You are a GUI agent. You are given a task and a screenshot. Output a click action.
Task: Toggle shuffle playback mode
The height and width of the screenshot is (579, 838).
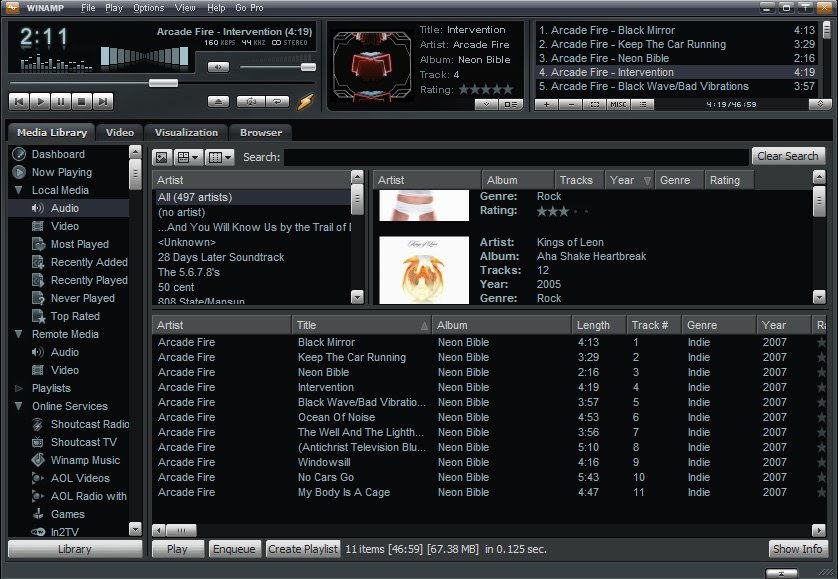[250, 100]
